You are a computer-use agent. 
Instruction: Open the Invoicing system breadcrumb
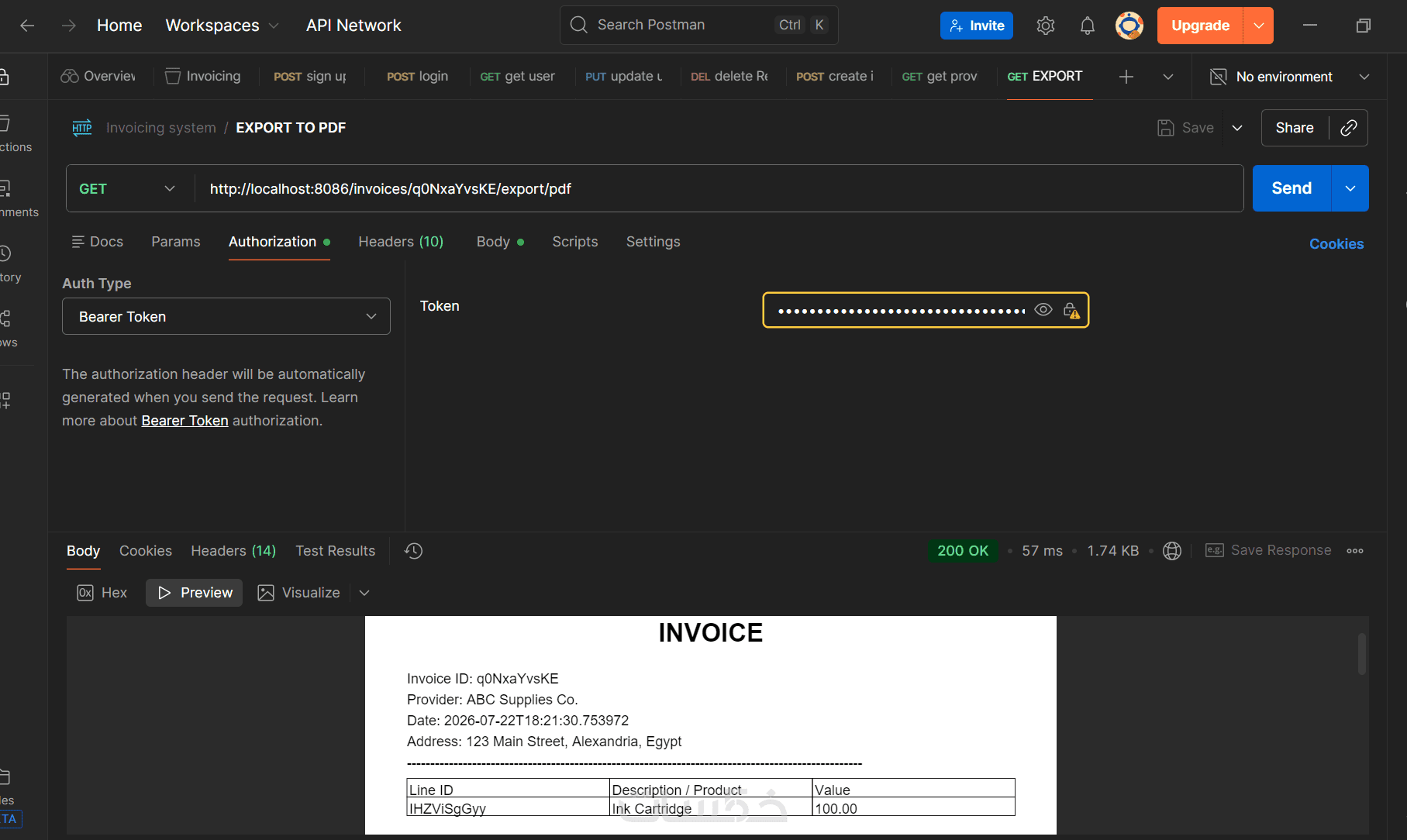click(161, 128)
